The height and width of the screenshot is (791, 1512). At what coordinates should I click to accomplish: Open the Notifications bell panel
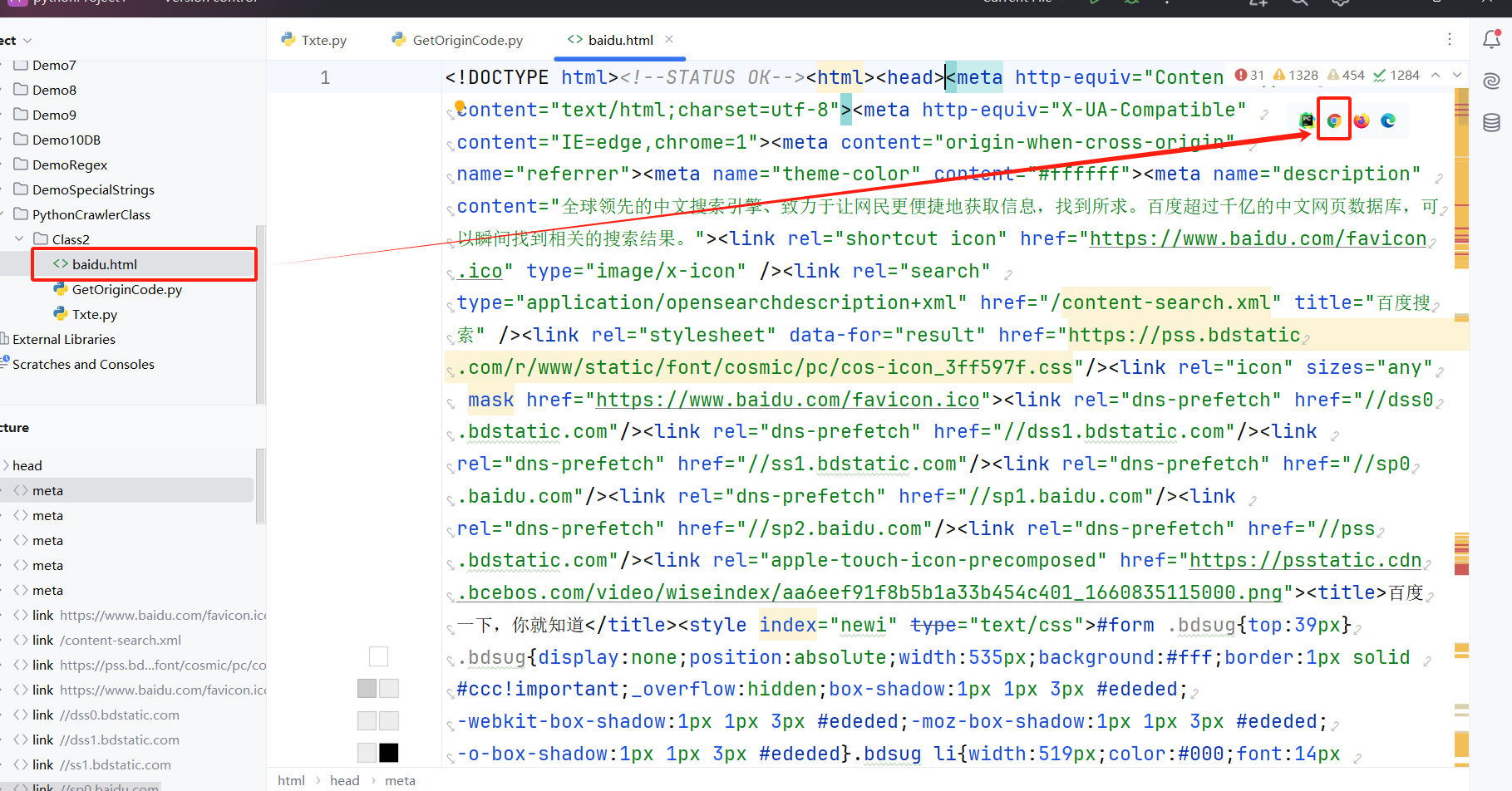click(x=1492, y=39)
